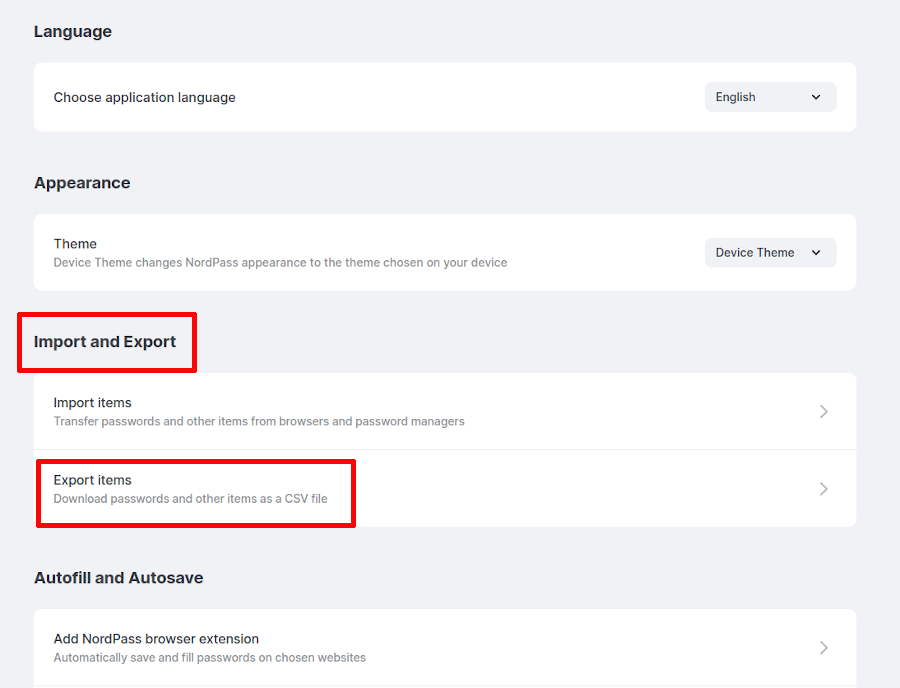900x688 pixels.
Task: Click the chevron next to Import items
Action: click(x=824, y=411)
